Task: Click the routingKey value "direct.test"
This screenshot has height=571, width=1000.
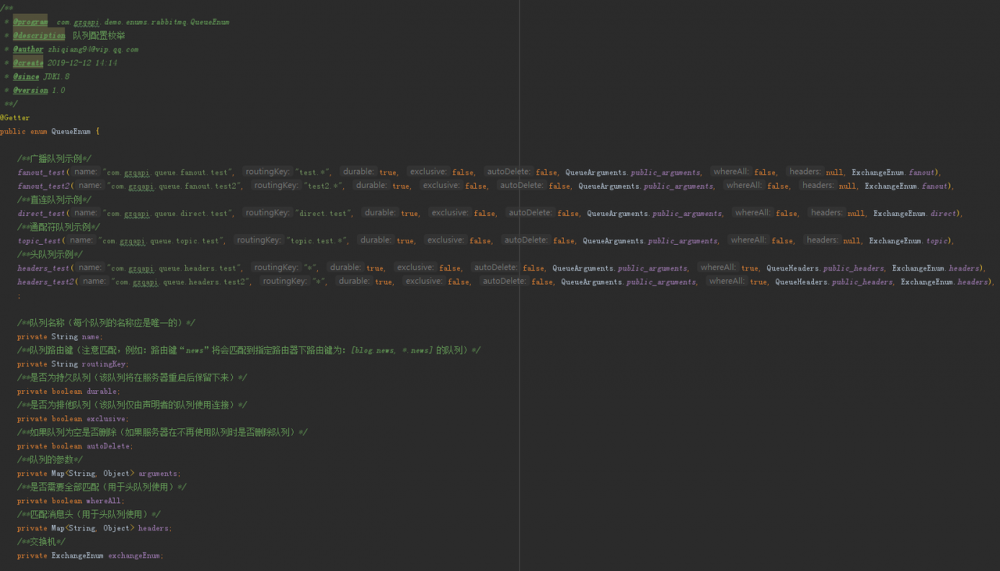Action: (323, 213)
